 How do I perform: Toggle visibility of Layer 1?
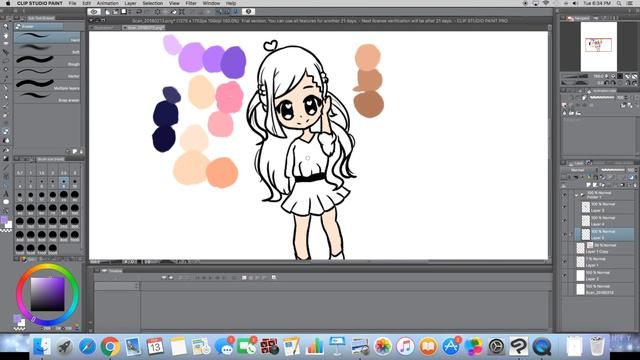(x=565, y=261)
